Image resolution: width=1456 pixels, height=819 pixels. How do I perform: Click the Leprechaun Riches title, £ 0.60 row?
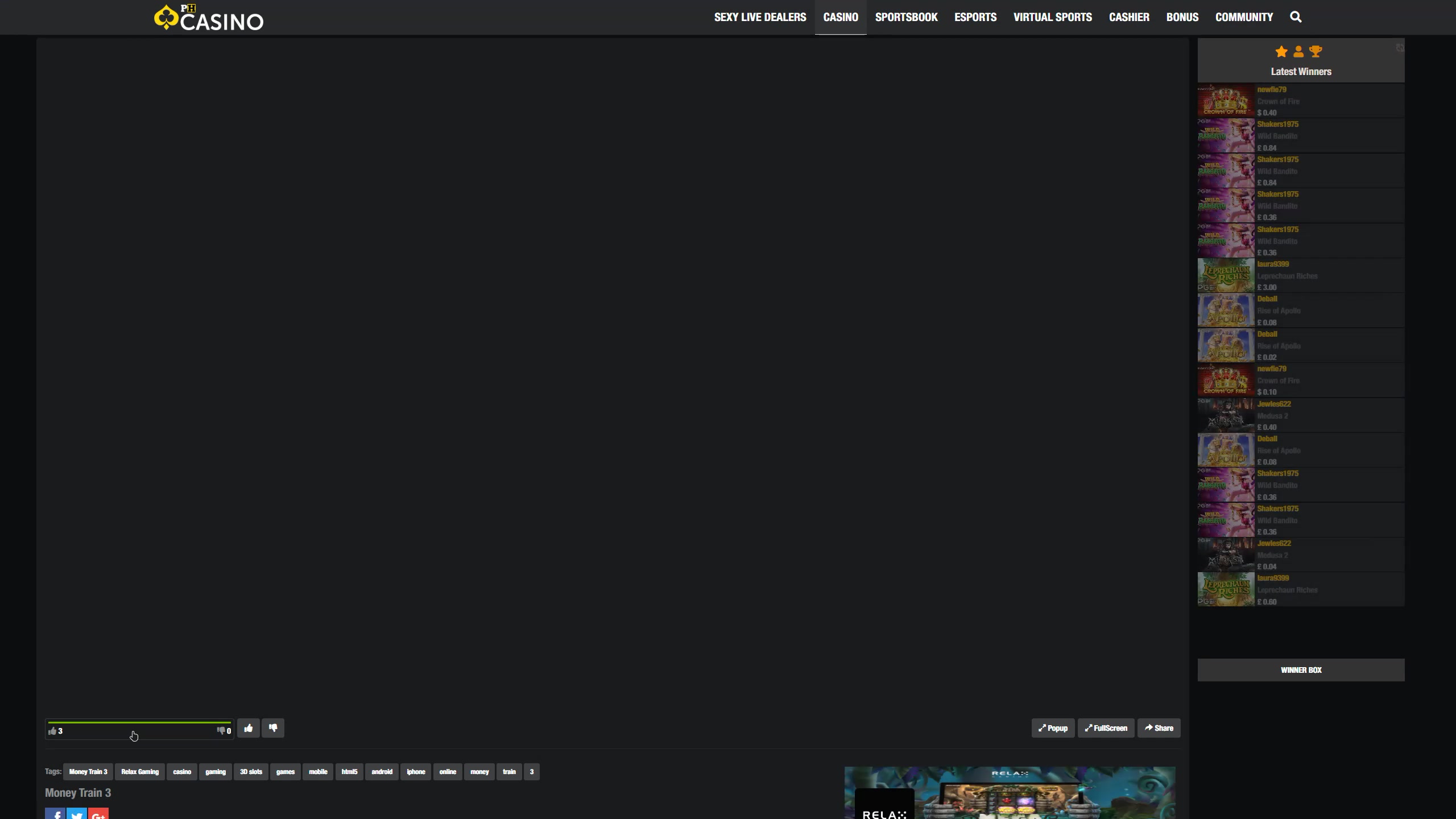coord(1287,590)
